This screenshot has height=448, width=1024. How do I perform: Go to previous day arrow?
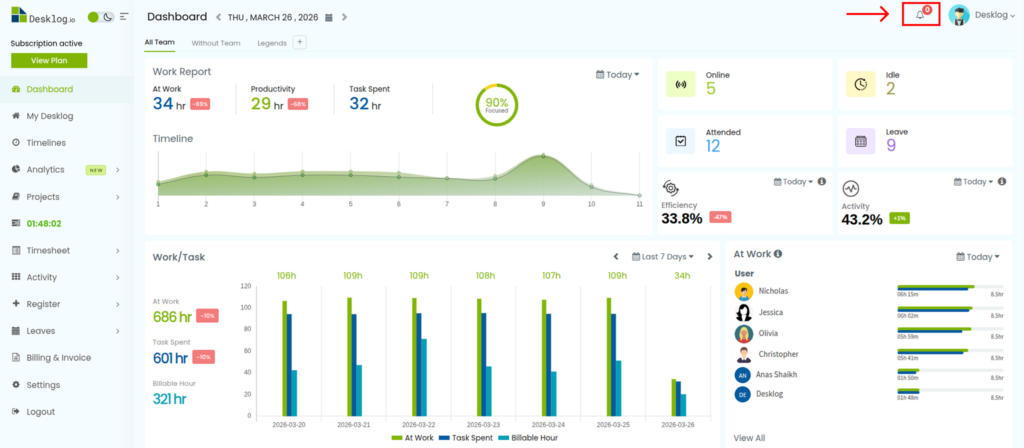tap(219, 17)
